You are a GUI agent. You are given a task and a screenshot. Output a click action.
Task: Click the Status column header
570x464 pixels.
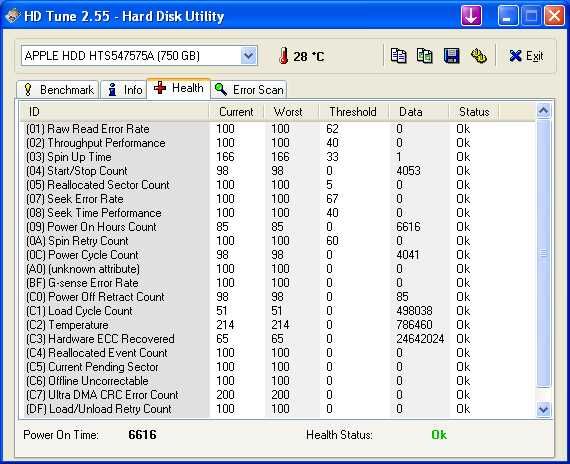[474, 112]
